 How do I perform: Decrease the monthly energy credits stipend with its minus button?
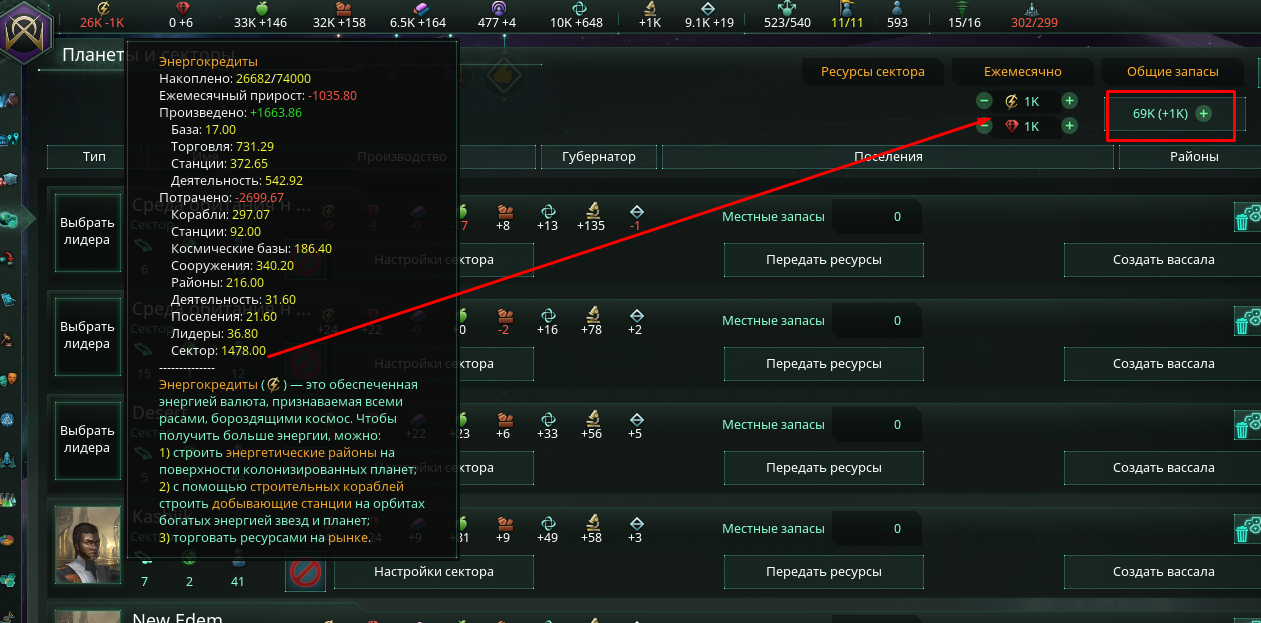(984, 101)
